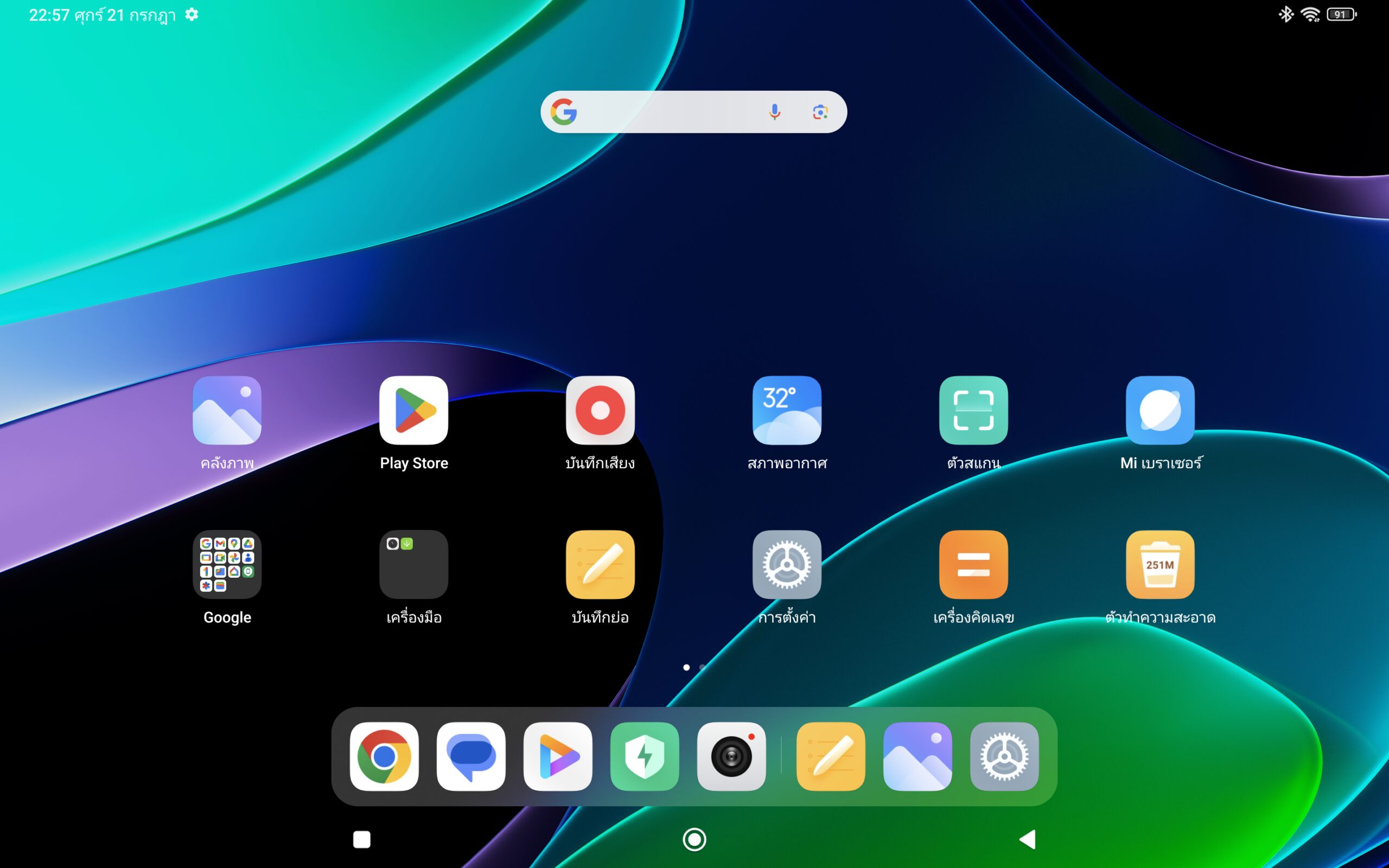Tap the date ศุกร์ 21 กรกฎา
Screen dimensions: 1389x868
coord(125,15)
